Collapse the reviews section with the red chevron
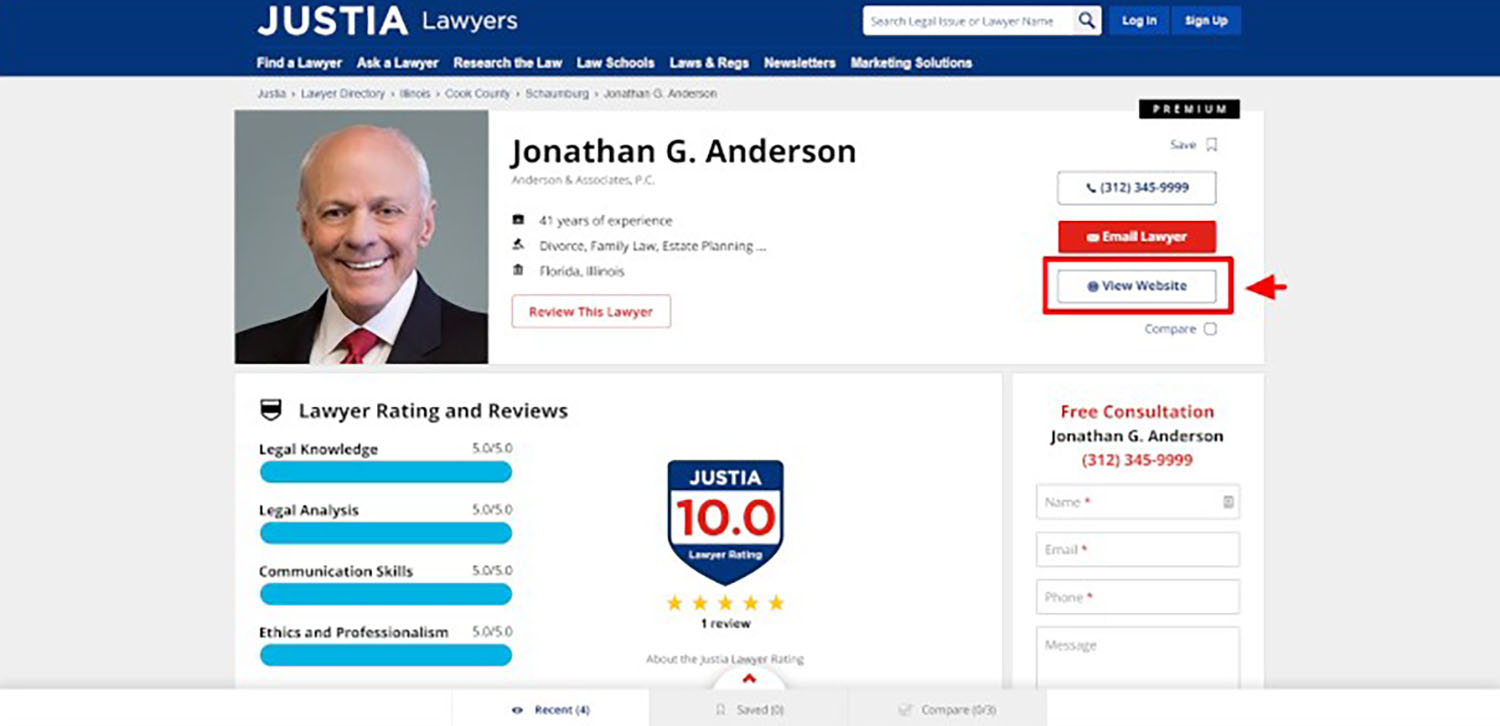Viewport: 1500px width, 726px height. point(749,677)
